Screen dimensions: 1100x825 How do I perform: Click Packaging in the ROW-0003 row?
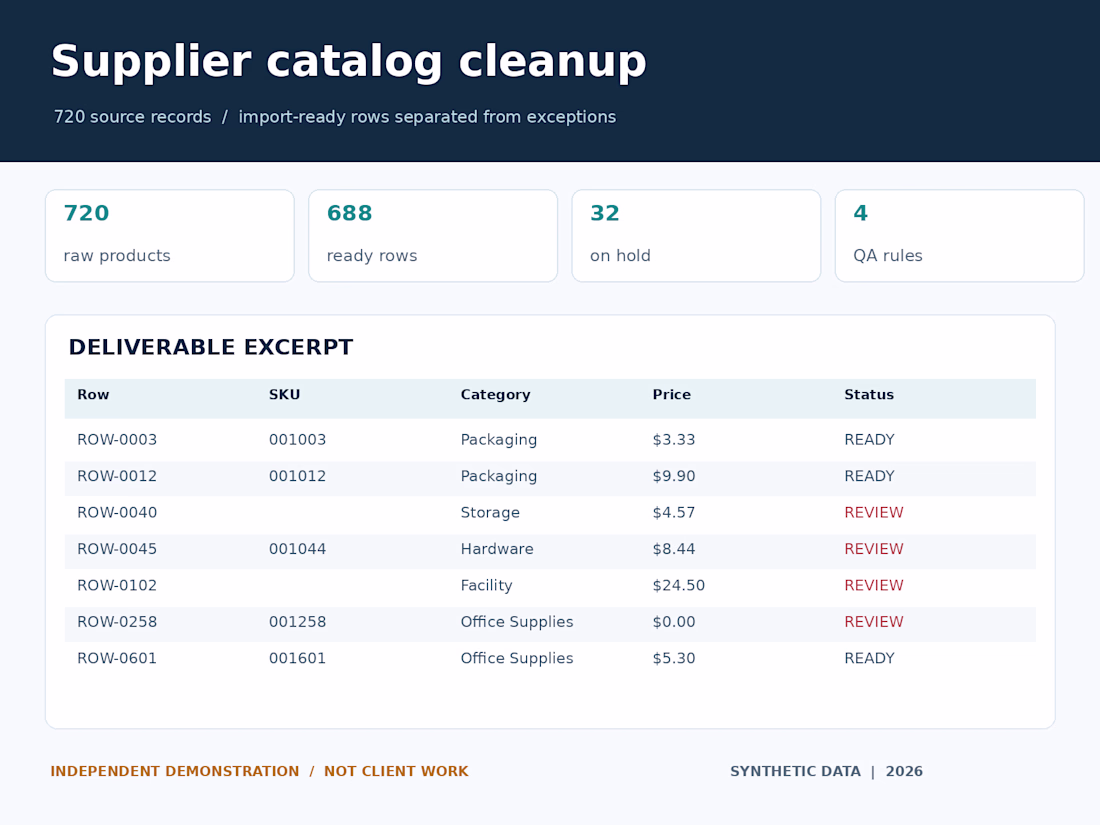point(499,441)
